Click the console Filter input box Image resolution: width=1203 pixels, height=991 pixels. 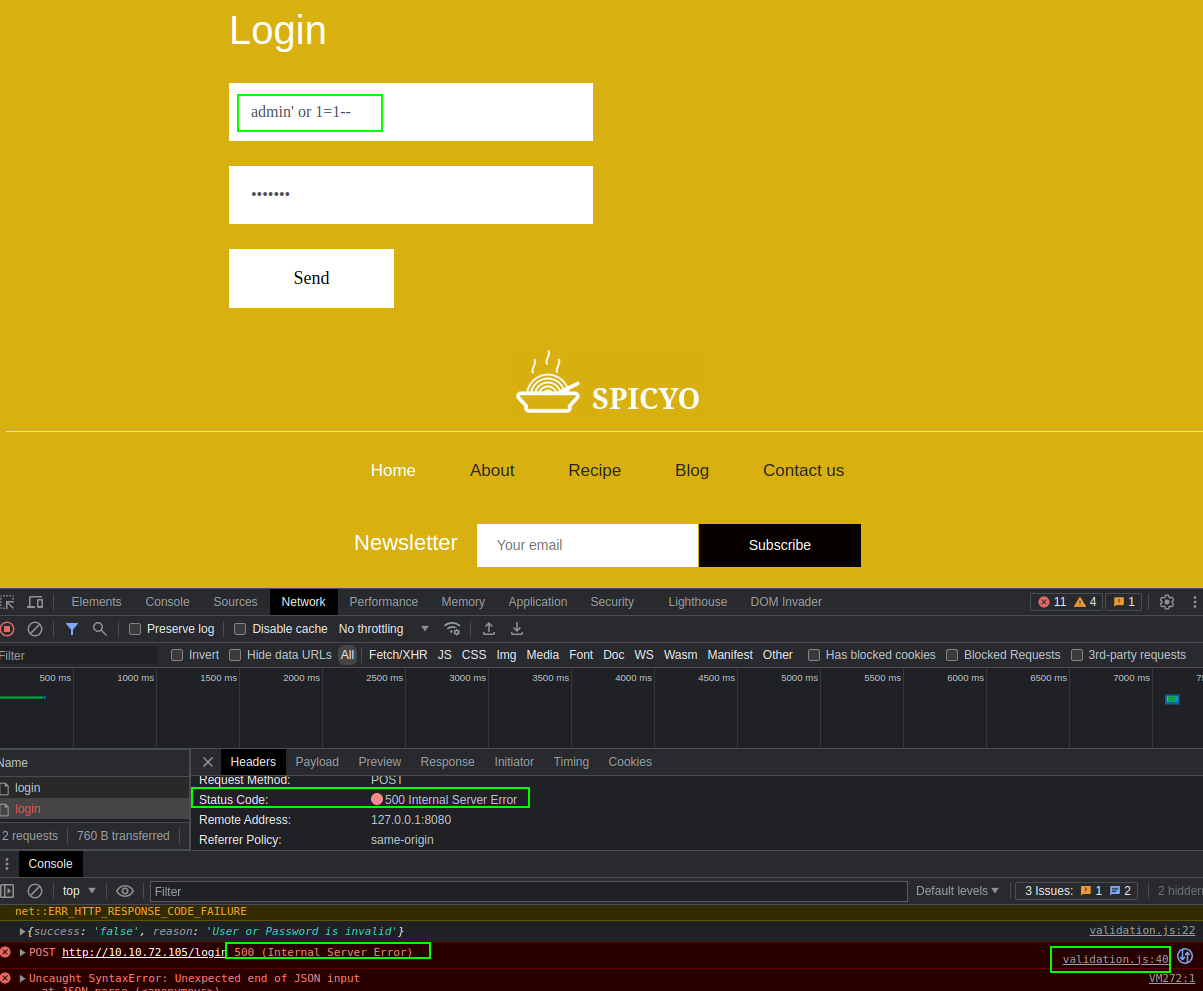528,891
